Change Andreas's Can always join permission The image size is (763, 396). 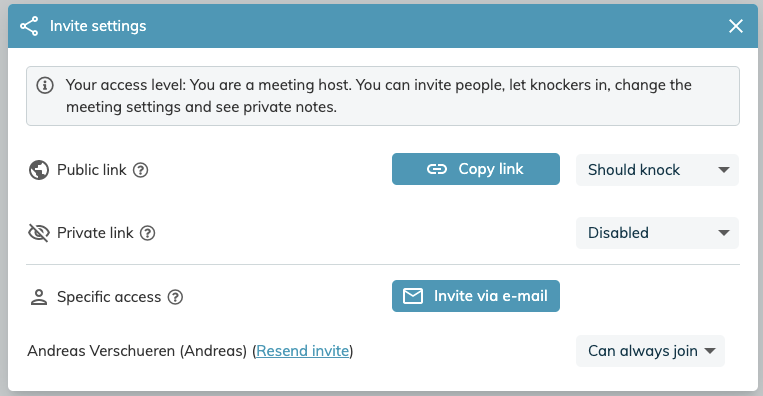(x=651, y=351)
